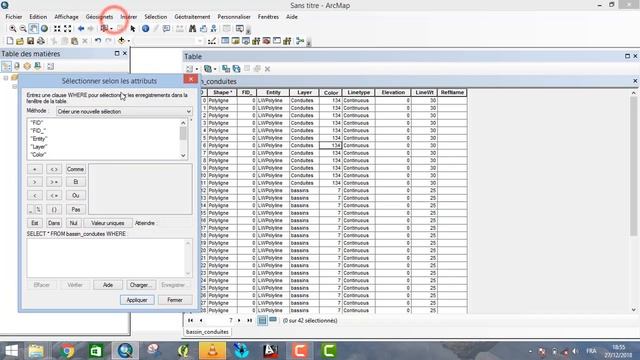640x360 pixels.
Task: Choose the Select Elements arrow tool
Action: point(133,29)
